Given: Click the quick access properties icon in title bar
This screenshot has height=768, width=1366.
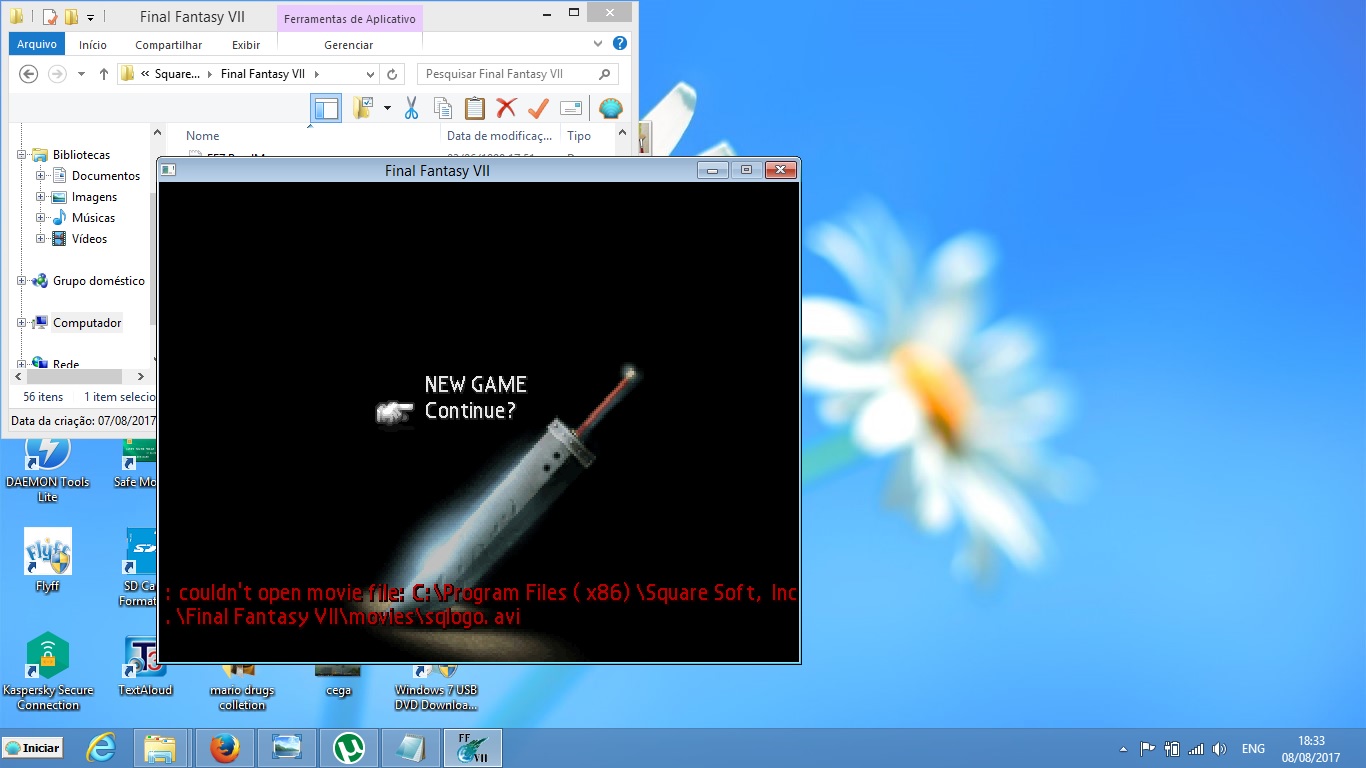Looking at the screenshot, I should click(x=50, y=17).
